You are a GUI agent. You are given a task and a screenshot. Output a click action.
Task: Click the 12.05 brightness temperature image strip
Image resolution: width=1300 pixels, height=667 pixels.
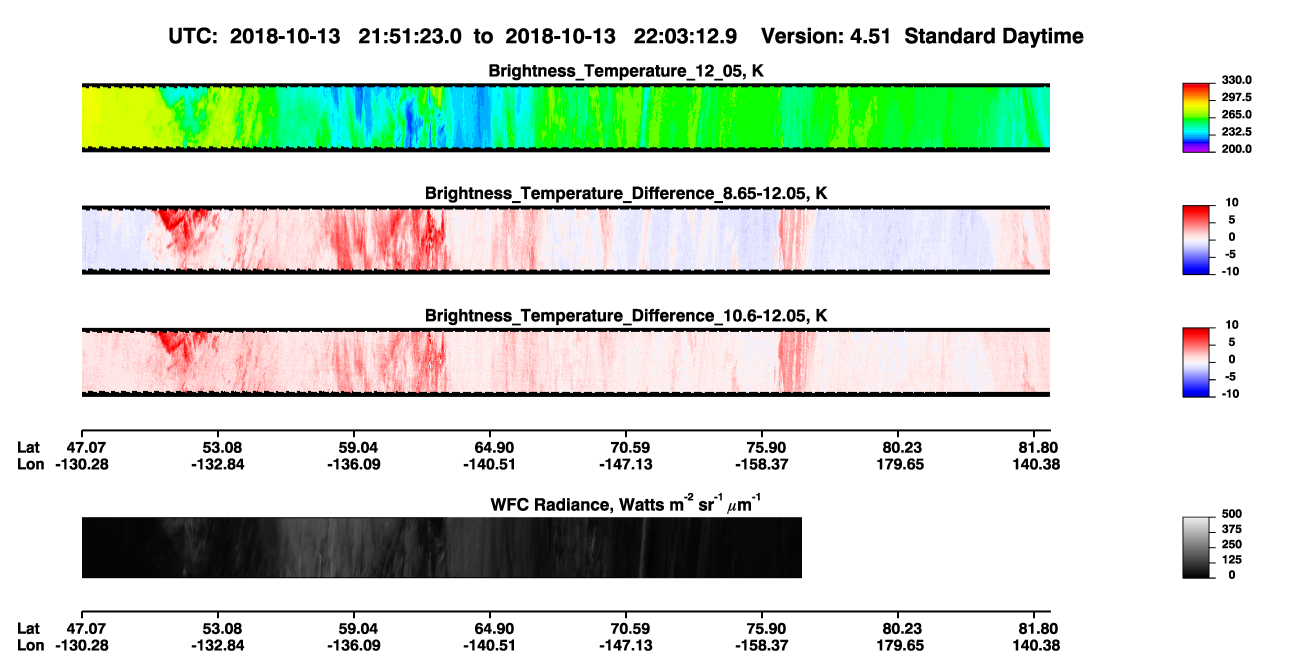565,118
